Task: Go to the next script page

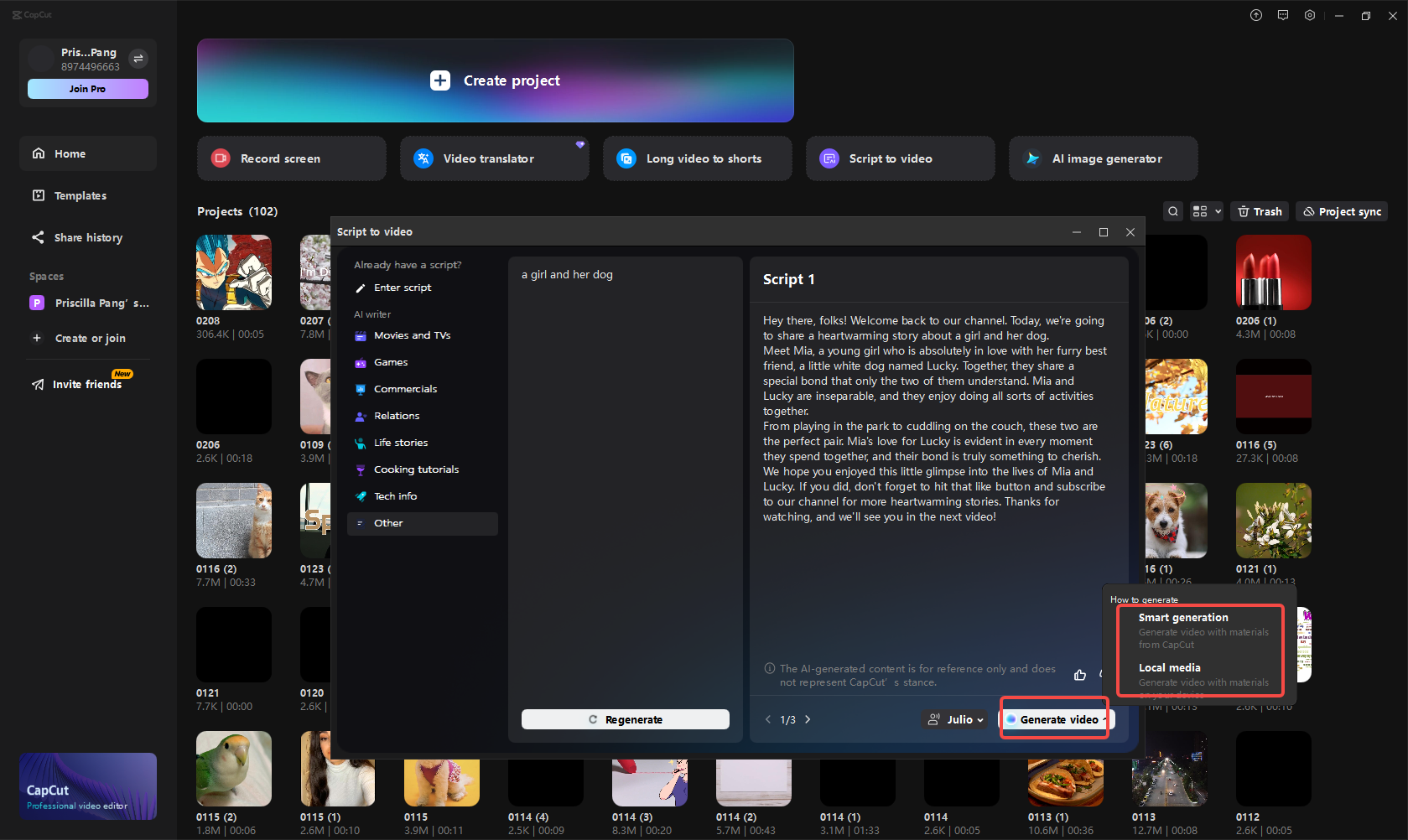Action: (x=808, y=719)
